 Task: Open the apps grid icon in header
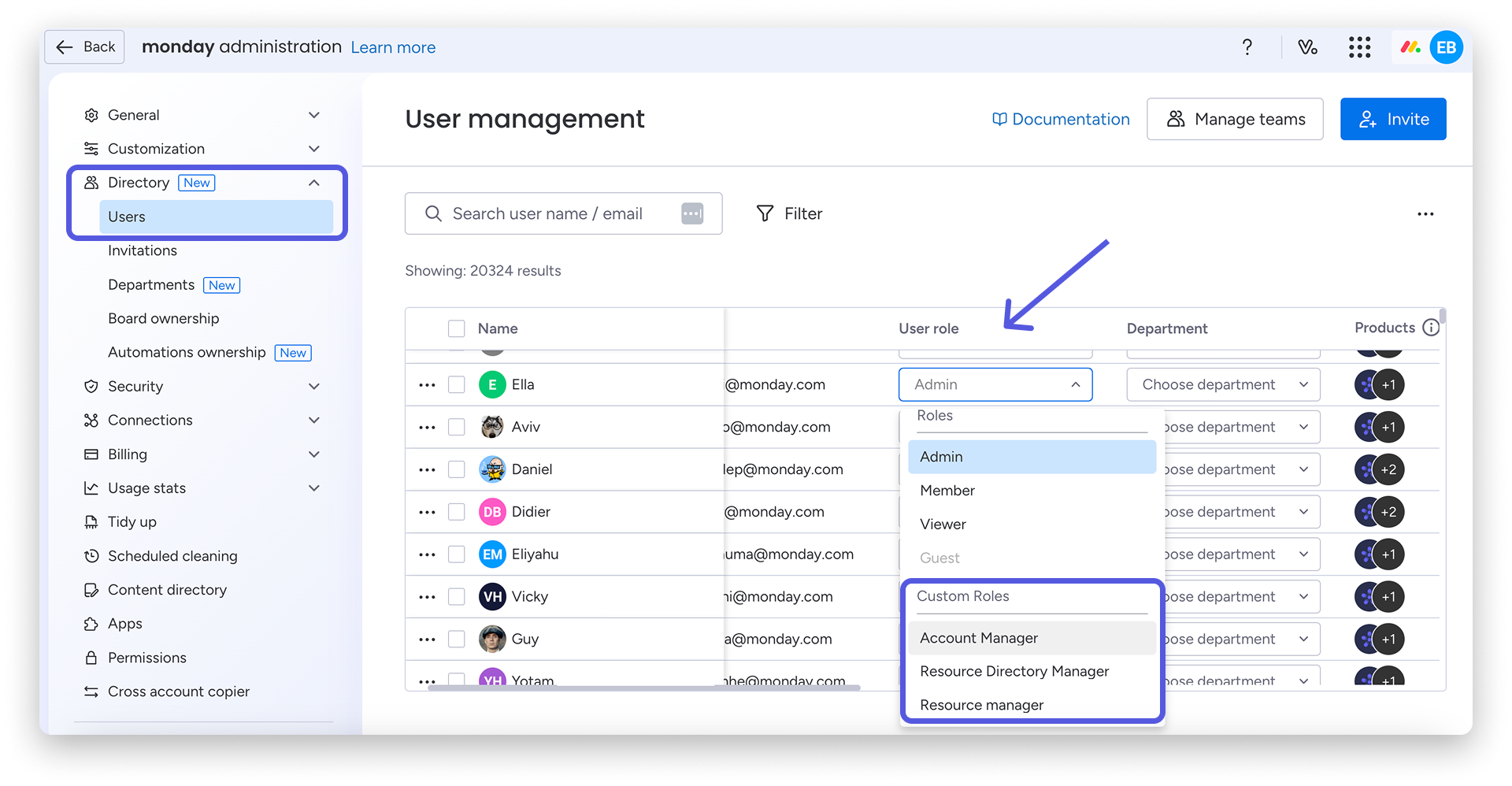pyautogui.click(x=1359, y=47)
